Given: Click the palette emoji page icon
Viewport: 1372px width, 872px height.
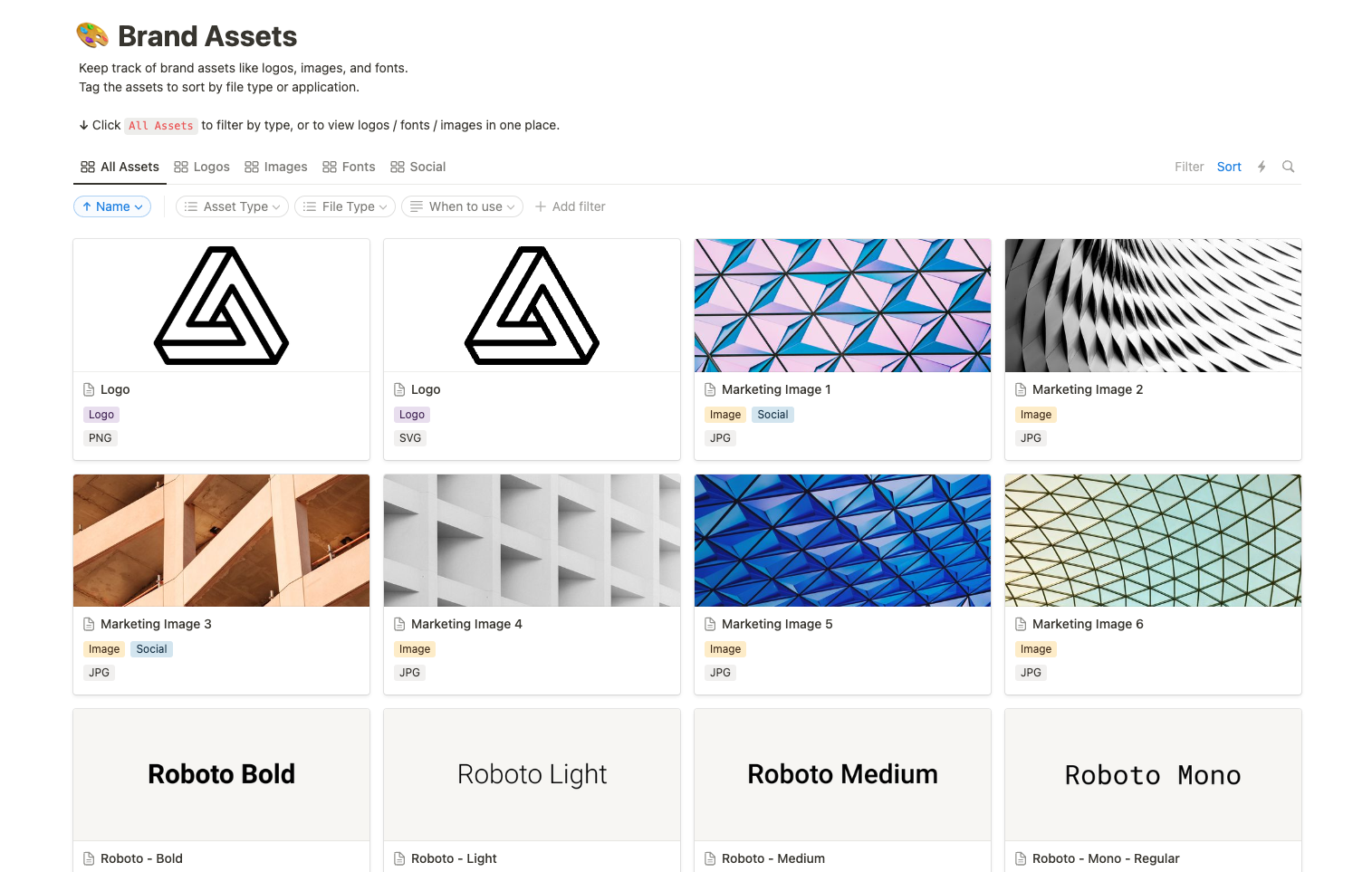Looking at the screenshot, I should coord(92,35).
